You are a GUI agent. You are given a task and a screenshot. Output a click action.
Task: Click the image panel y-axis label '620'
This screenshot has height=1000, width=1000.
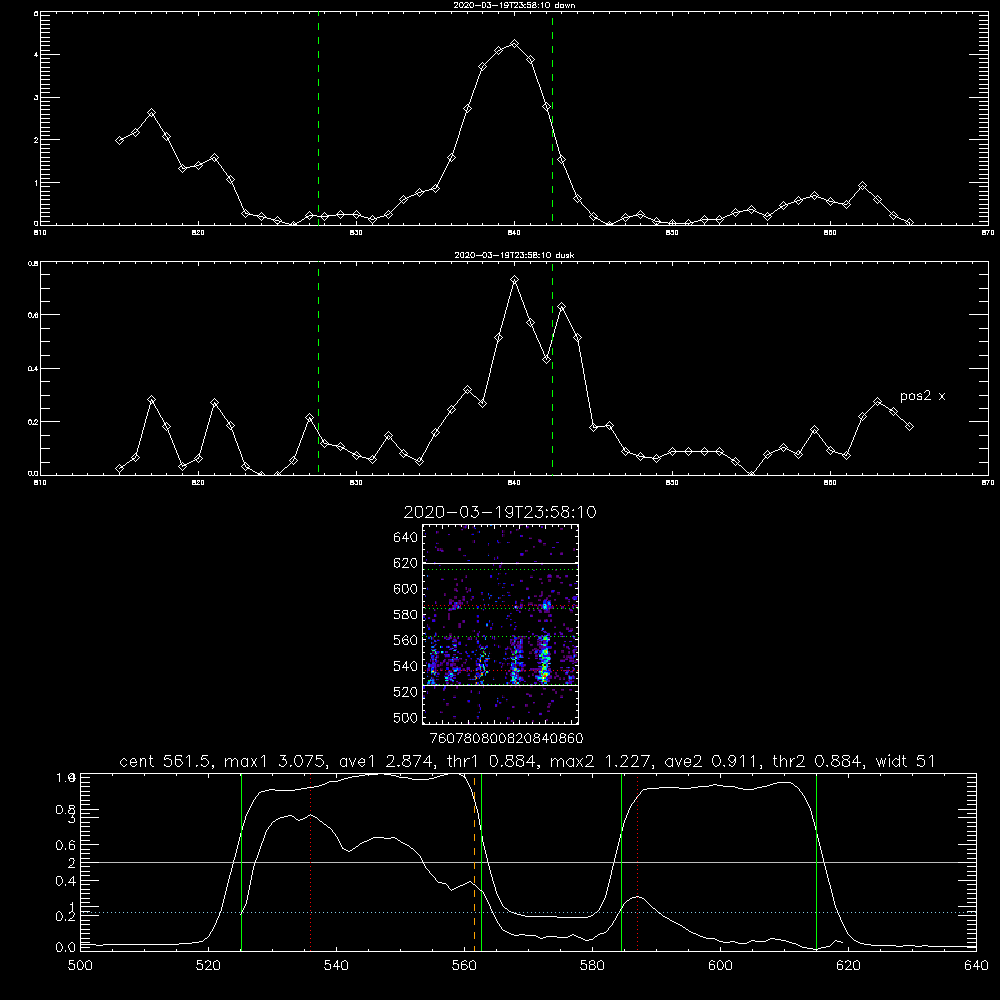406,563
